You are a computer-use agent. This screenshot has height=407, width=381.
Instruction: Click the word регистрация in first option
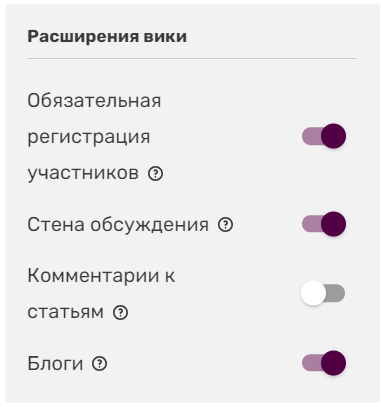(89, 137)
